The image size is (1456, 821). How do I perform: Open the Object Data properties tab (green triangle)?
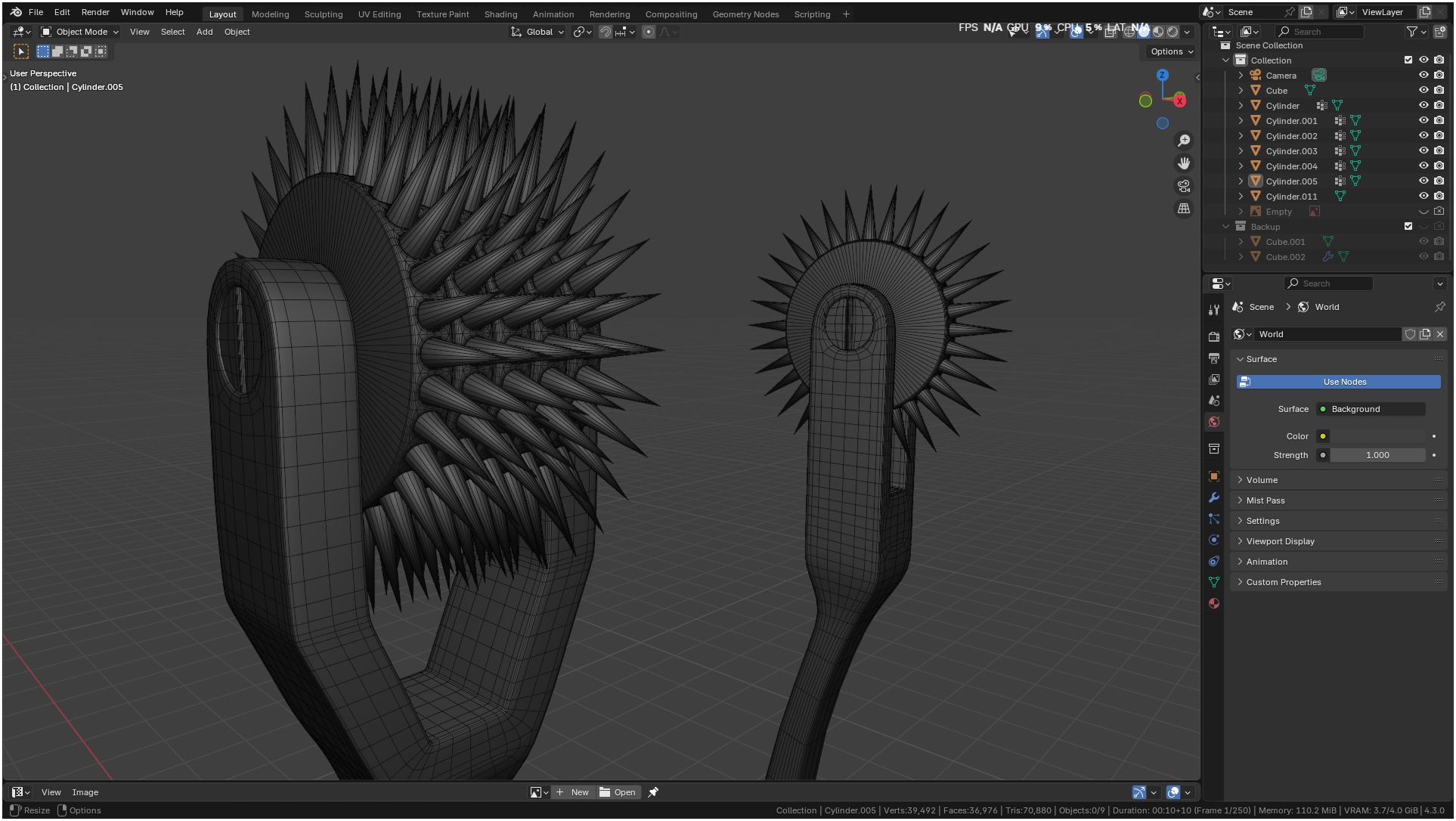point(1214,582)
